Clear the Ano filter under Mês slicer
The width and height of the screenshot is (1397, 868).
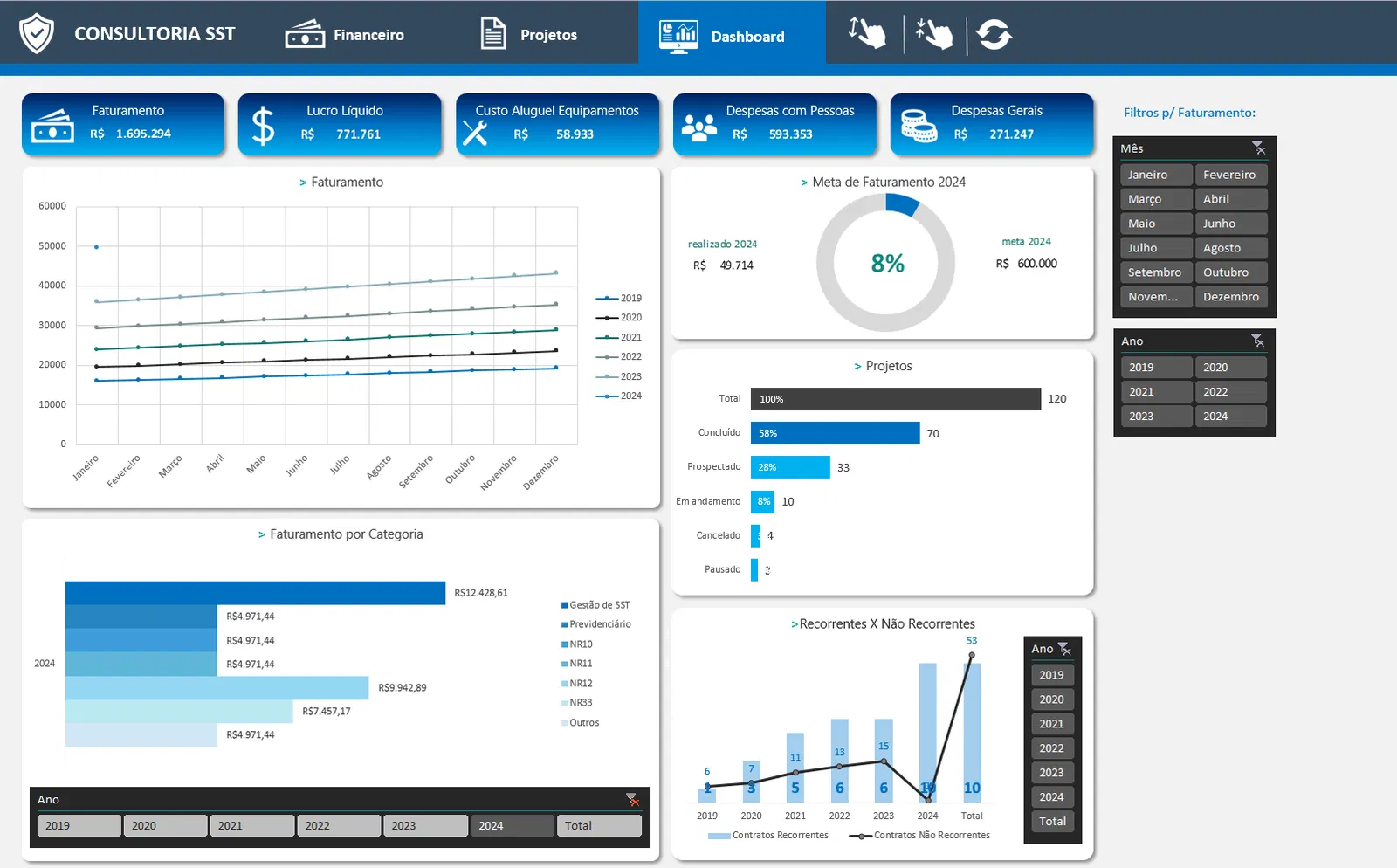[x=1257, y=341]
